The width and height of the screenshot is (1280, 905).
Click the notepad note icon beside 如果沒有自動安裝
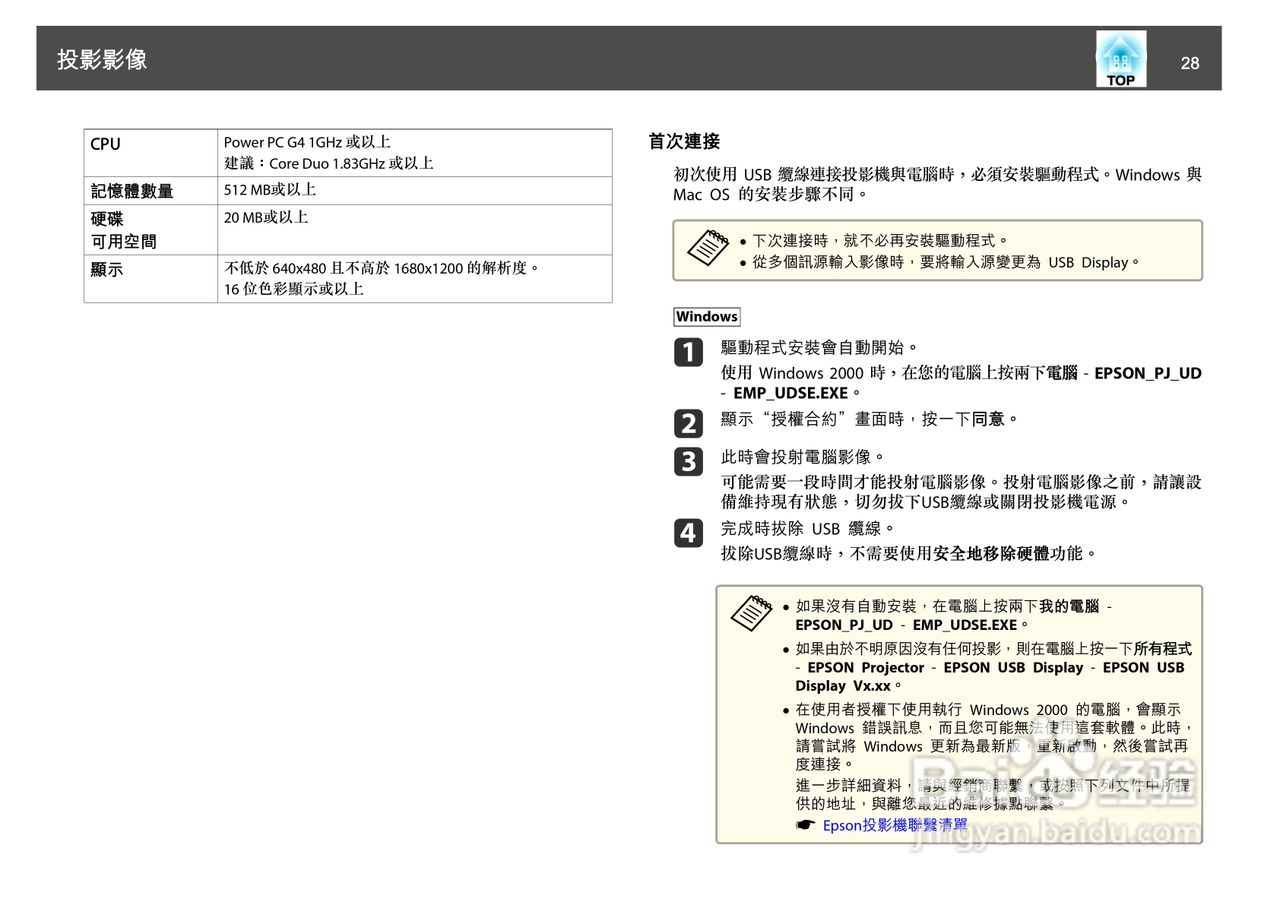pyautogui.click(x=751, y=612)
